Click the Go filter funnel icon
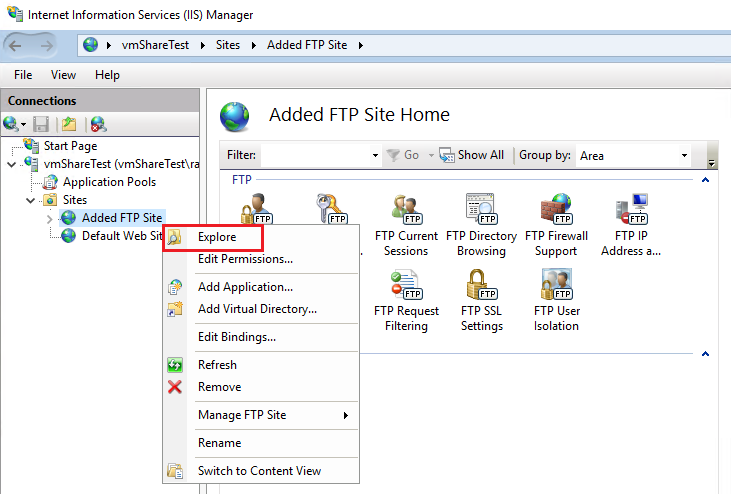The height and width of the screenshot is (494, 731). (393, 155)
